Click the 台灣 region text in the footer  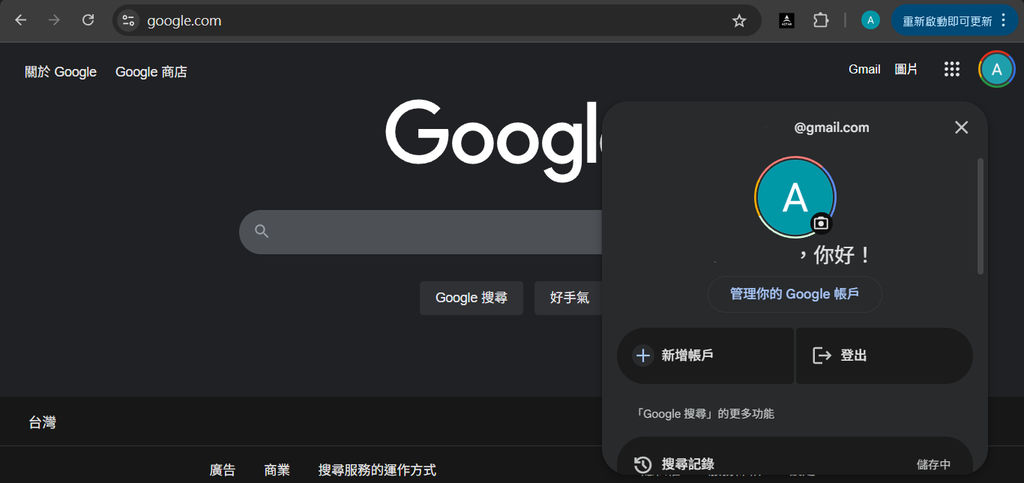[x=42, y=423]
